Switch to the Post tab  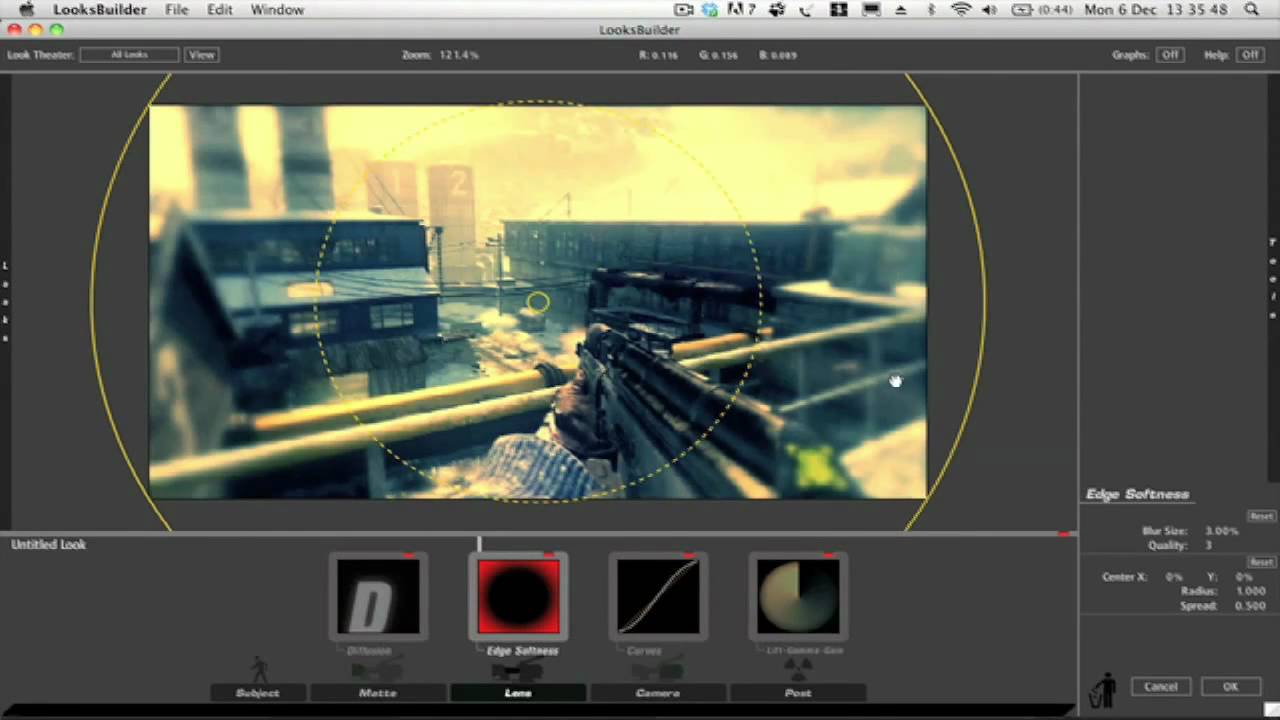point(798,692)
